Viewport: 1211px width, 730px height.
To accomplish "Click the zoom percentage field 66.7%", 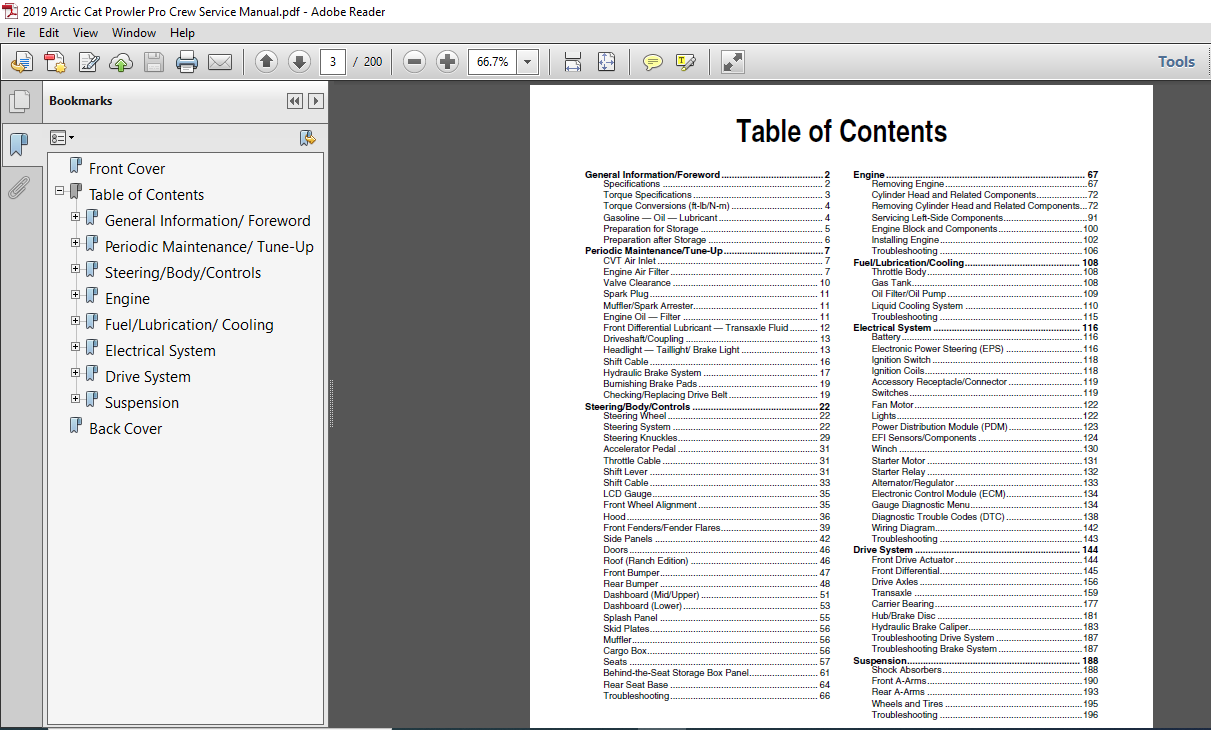I will click(x=493, y=62).
